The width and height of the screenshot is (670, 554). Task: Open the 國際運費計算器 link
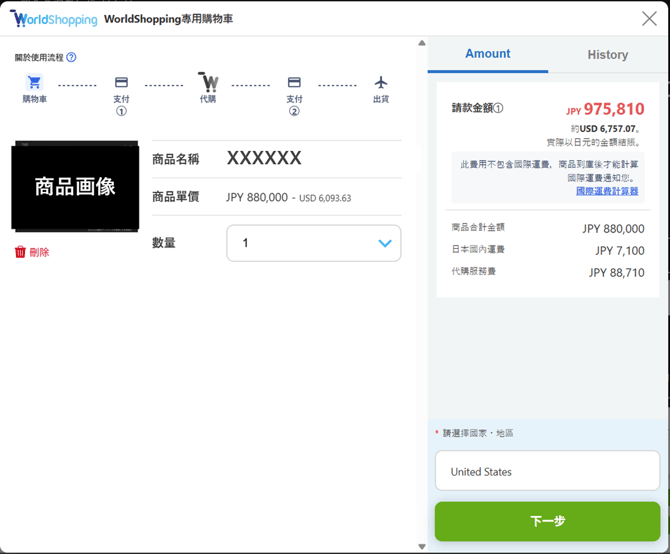[606, 190]
